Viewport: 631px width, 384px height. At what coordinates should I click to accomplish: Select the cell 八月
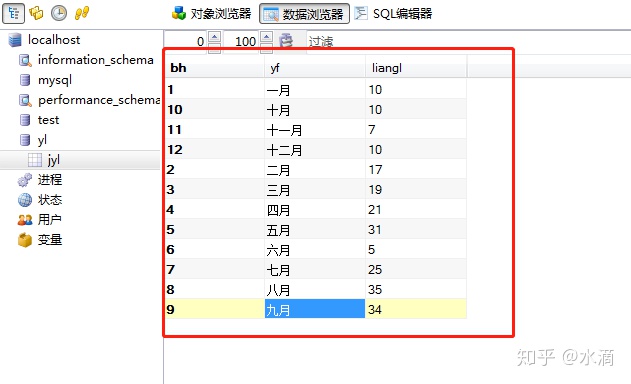click(315, 289)
